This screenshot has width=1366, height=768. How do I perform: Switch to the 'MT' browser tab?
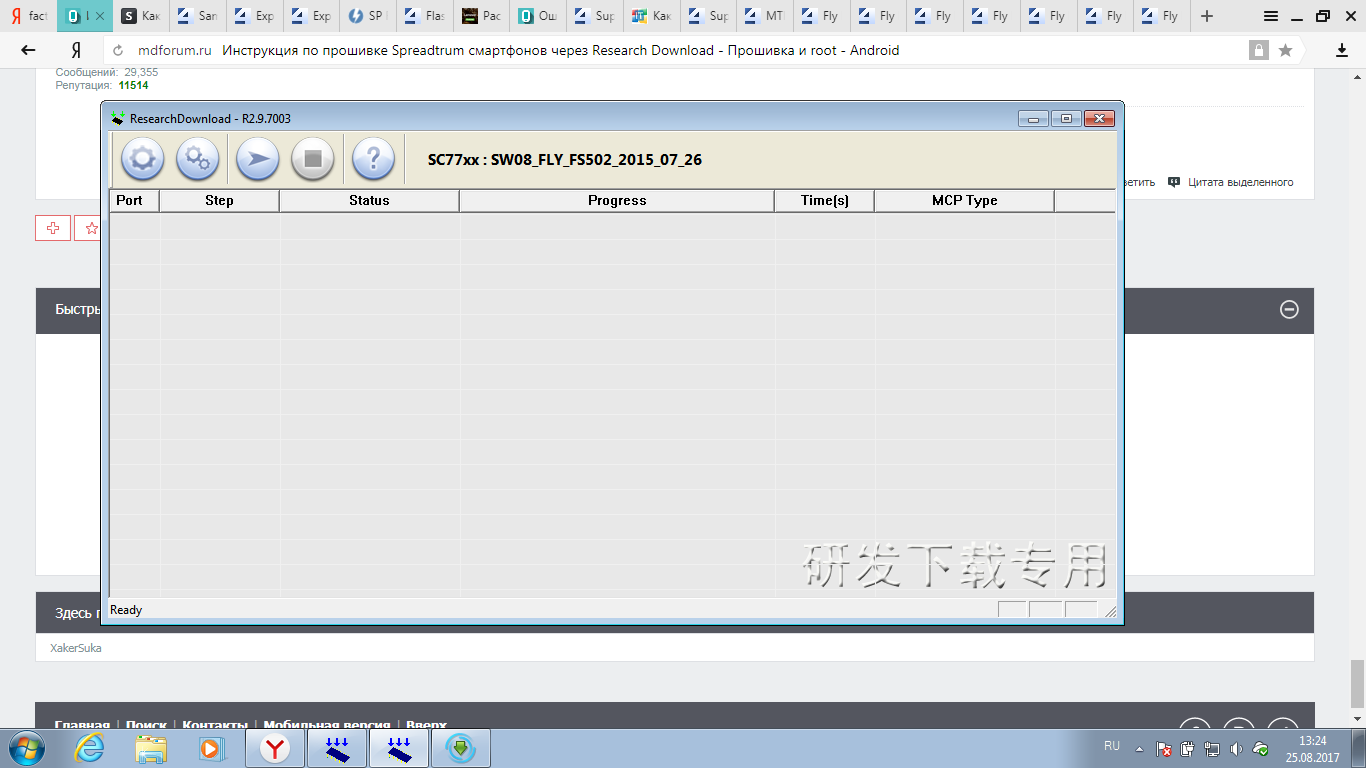tap(766, 16)
